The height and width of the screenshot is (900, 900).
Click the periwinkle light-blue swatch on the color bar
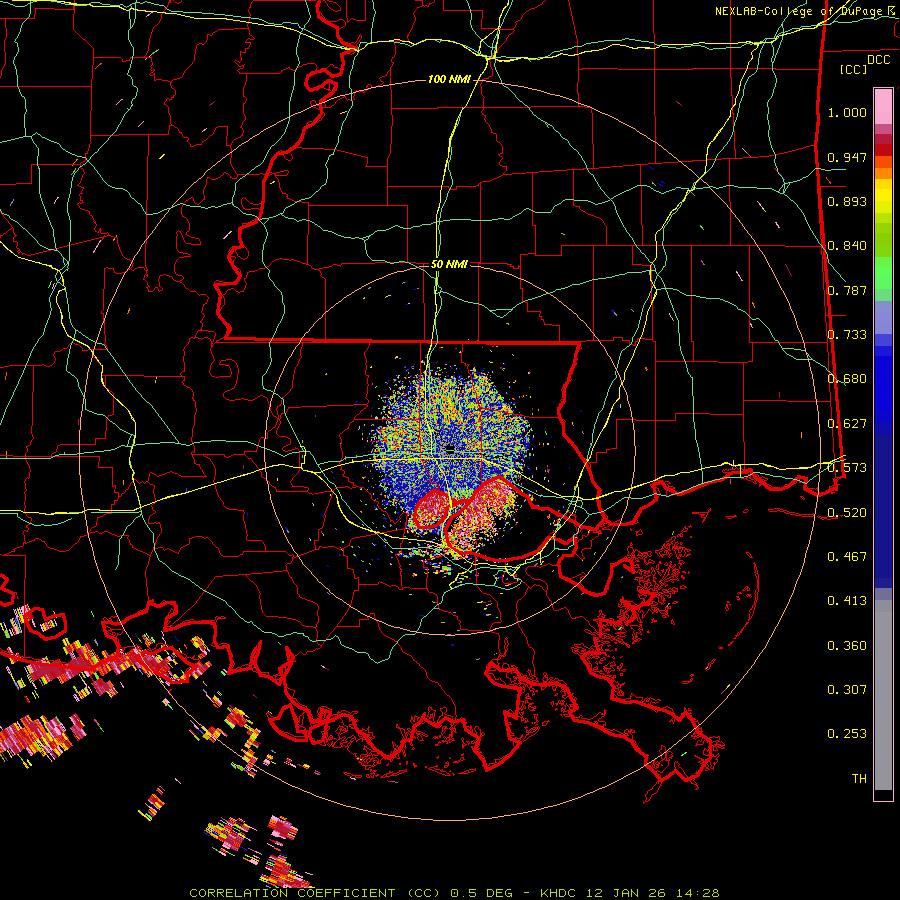click(883, 317)
